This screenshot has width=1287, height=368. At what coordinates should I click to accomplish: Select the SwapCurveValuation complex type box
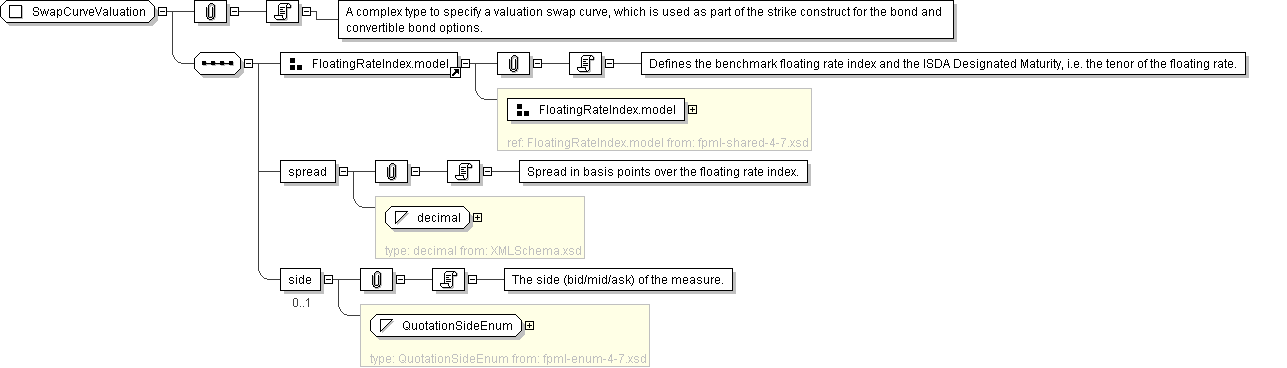point(80,13)
